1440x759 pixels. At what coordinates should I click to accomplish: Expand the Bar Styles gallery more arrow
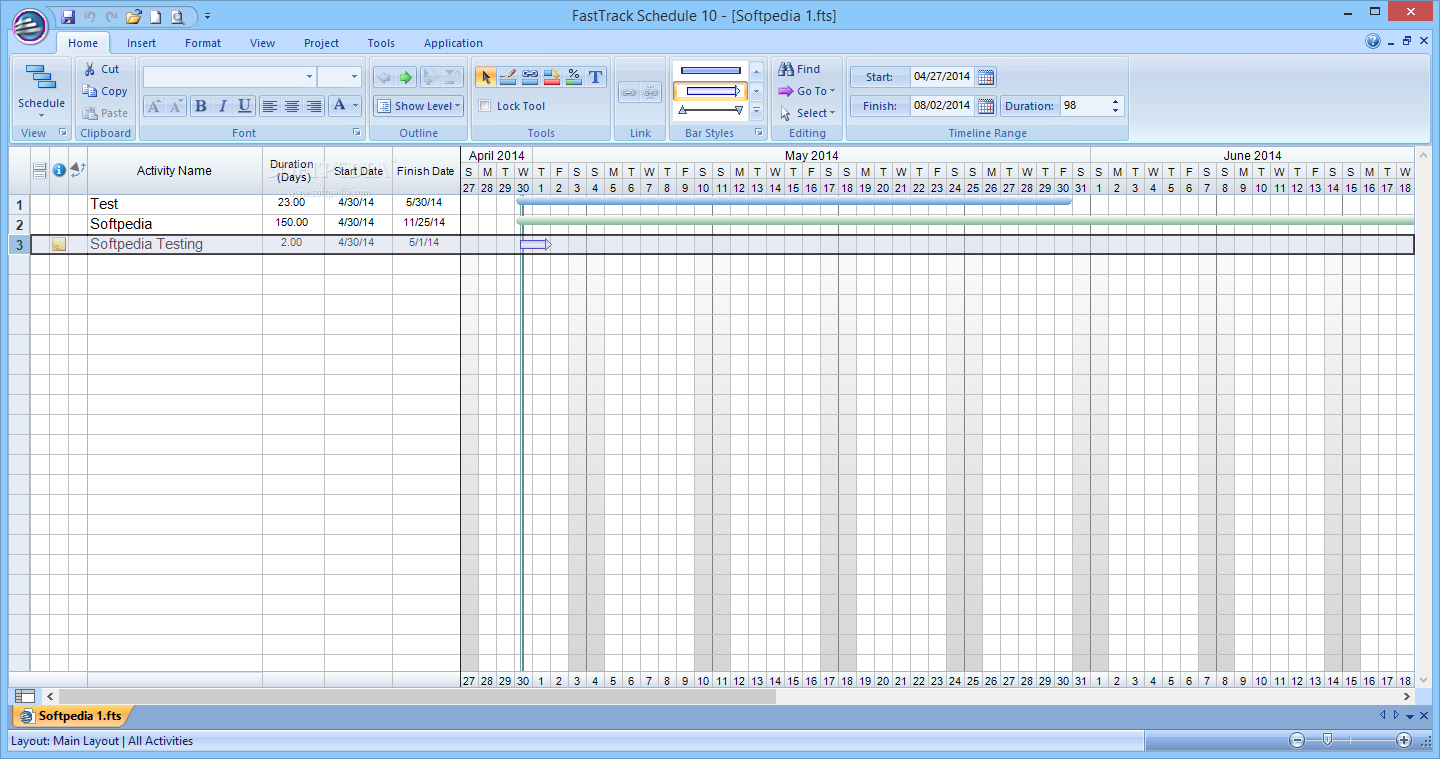756,112
